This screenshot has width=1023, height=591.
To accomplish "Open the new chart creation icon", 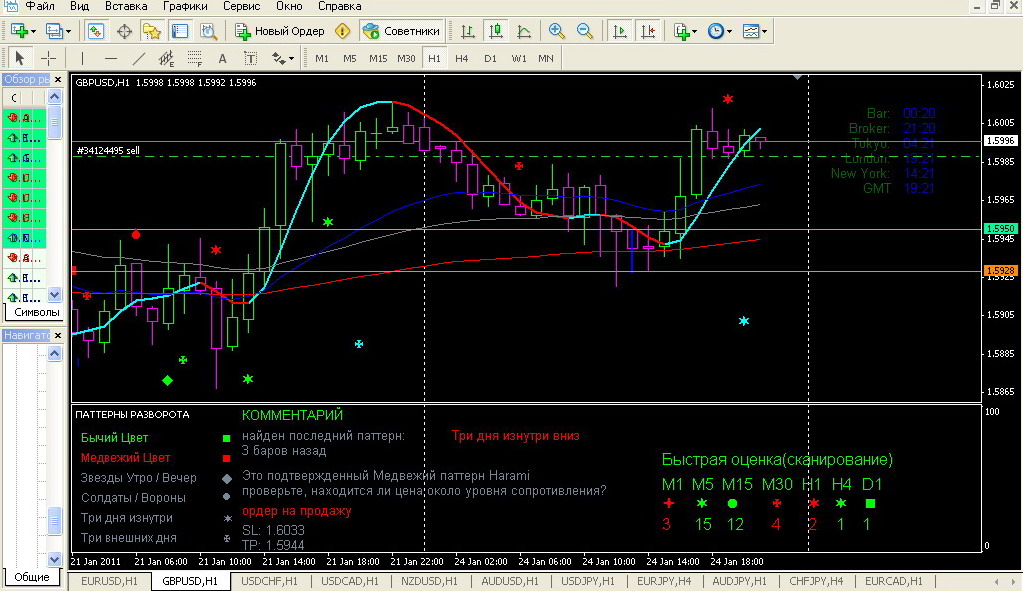I will (18, 31).
